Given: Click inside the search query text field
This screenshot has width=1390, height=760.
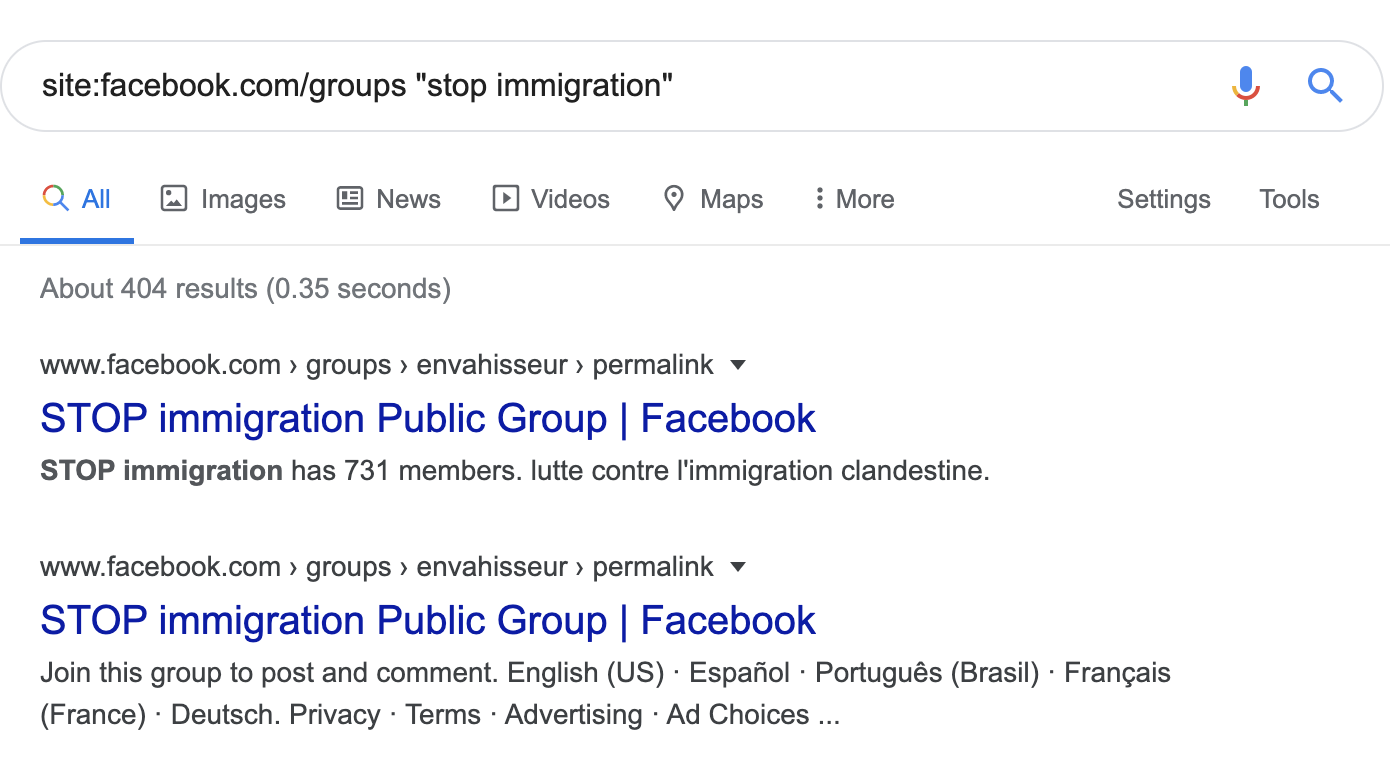Looking at the screenshot, I should 600,86.
